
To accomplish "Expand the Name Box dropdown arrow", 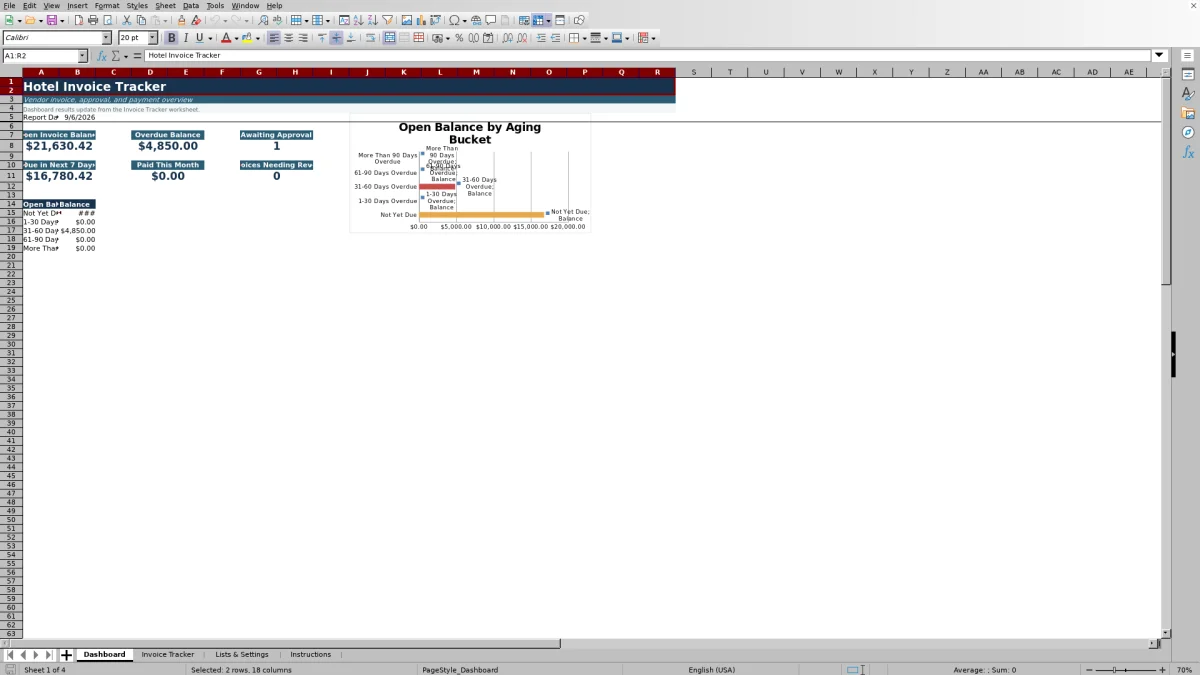I will (x=83, y=56).
